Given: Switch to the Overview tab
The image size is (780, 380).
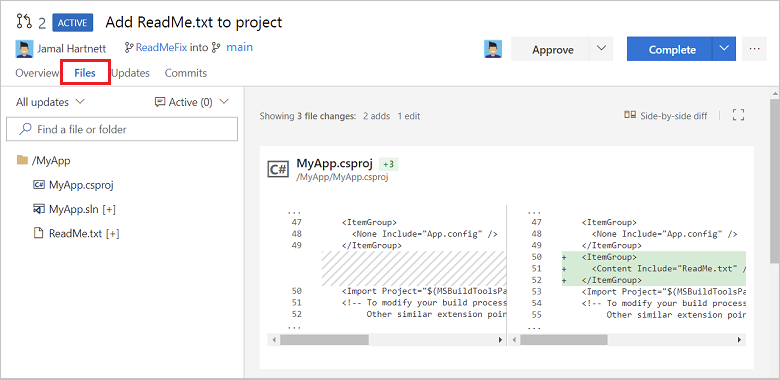Looking at the screenshot, I should [37, 73].
